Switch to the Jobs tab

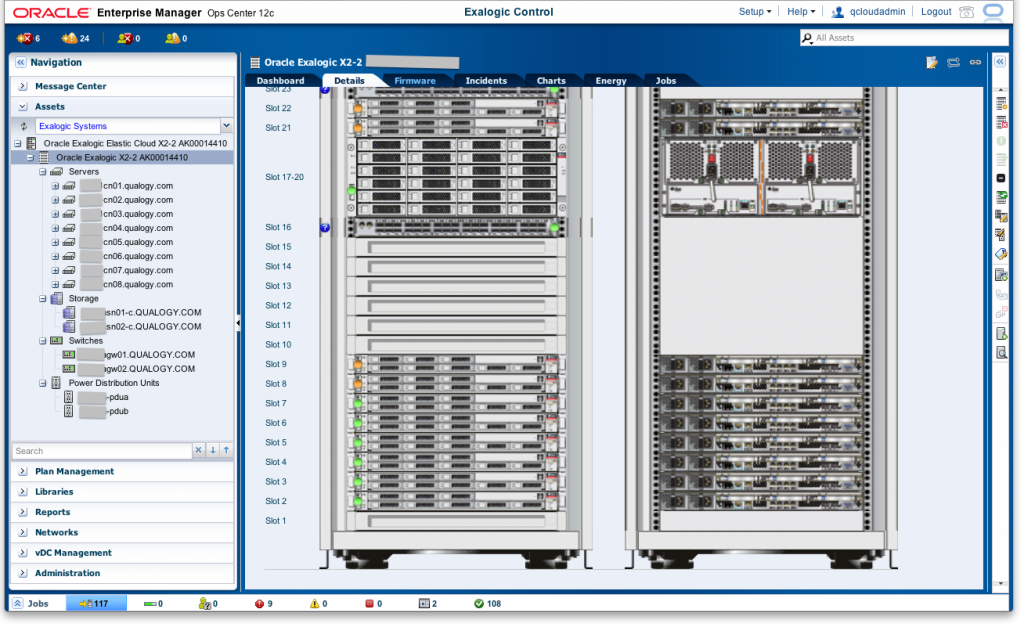point(665,80)
